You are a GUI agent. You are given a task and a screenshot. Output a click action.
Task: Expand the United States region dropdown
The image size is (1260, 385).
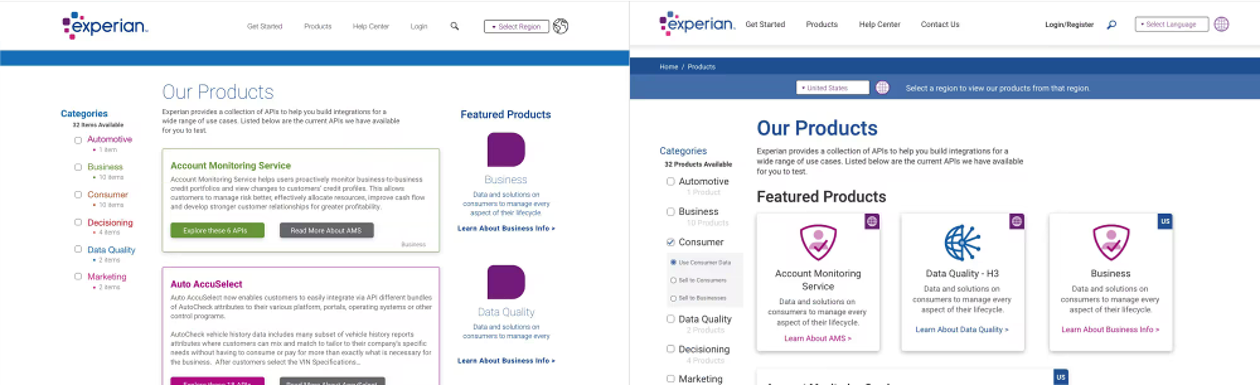(832, 88)
